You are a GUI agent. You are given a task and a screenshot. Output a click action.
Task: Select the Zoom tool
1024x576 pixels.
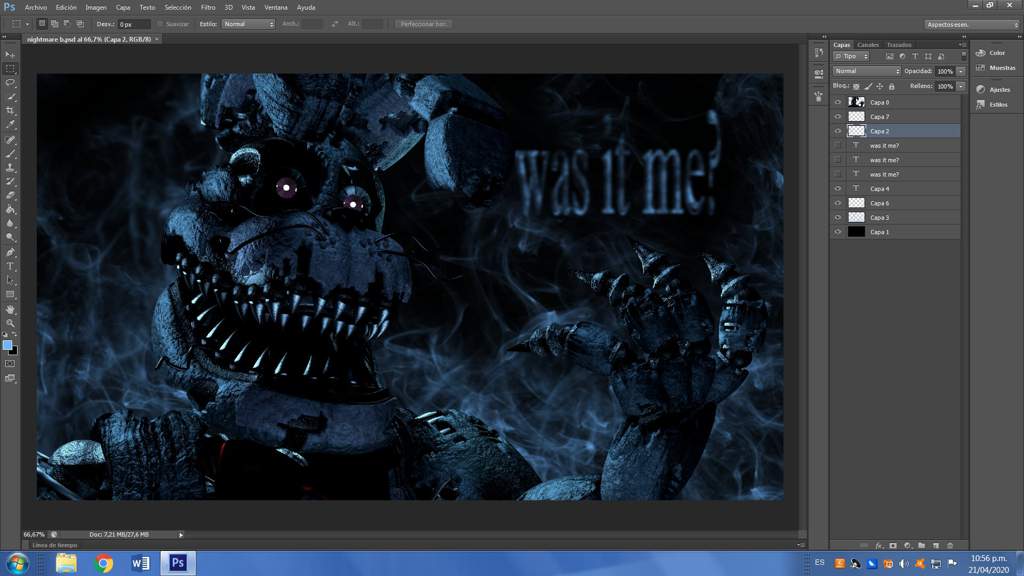coord(10,323)
